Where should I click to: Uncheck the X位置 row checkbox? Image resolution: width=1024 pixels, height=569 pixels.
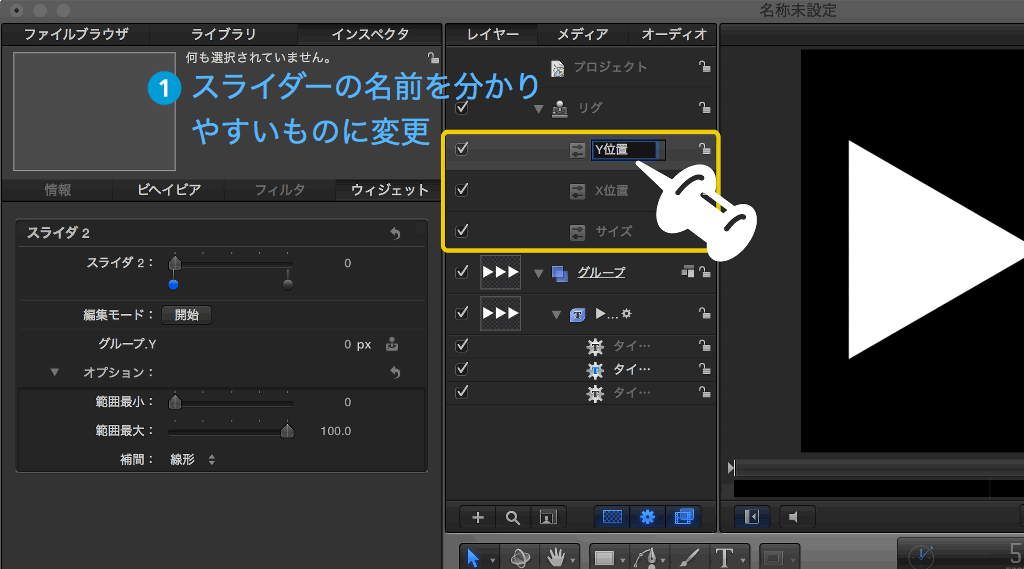(x=462, y=189)
